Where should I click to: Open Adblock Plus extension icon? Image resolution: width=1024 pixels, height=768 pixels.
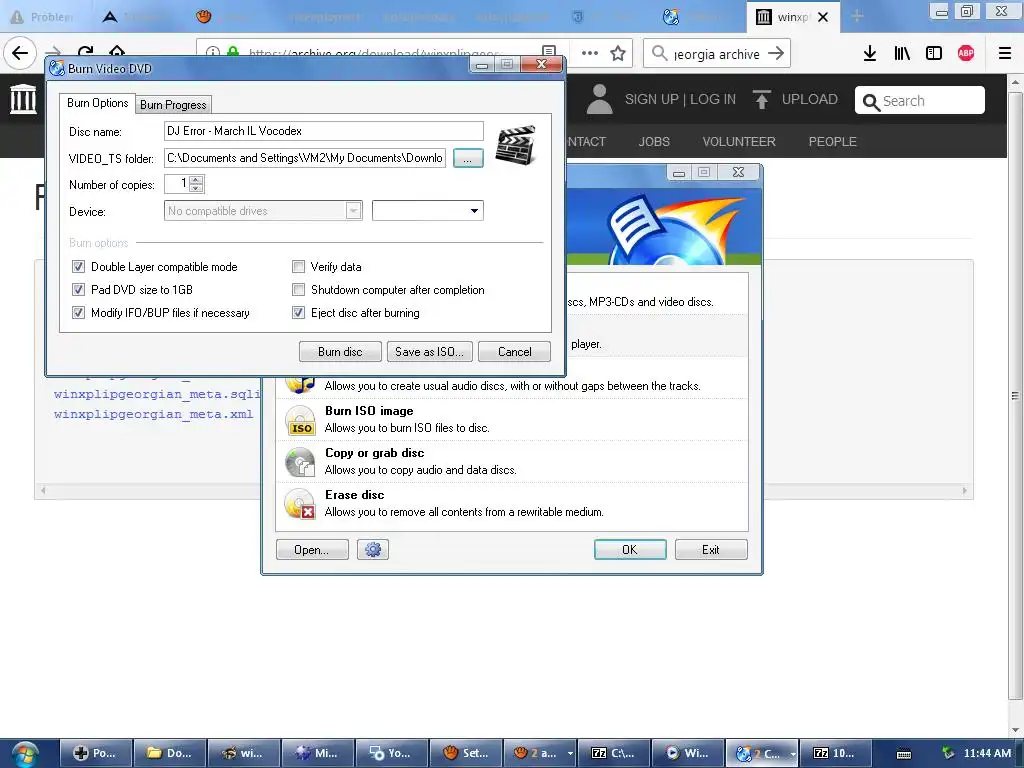click(x=966, y=54)
